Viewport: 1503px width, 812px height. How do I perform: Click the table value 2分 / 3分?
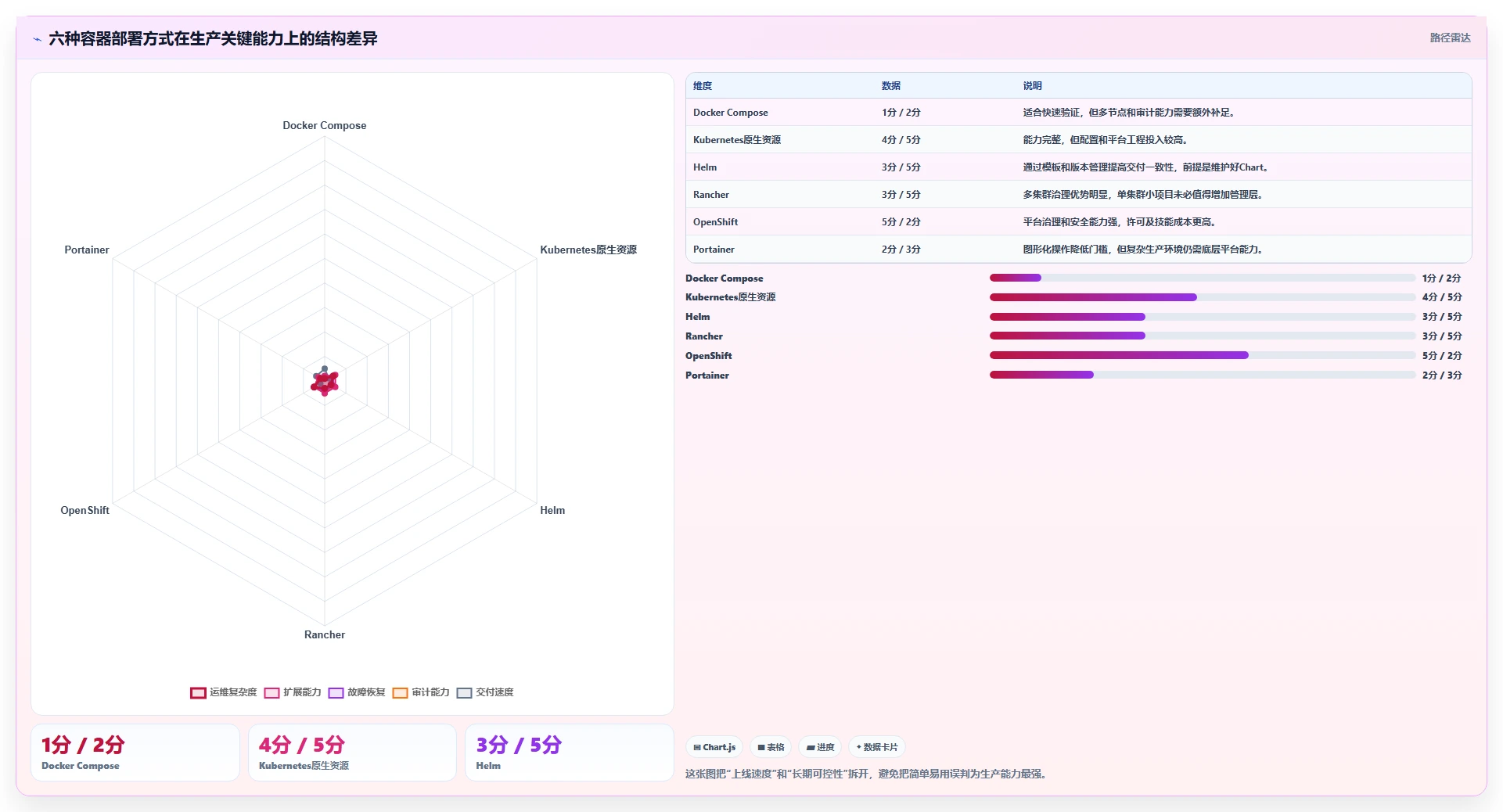(901, 250)
